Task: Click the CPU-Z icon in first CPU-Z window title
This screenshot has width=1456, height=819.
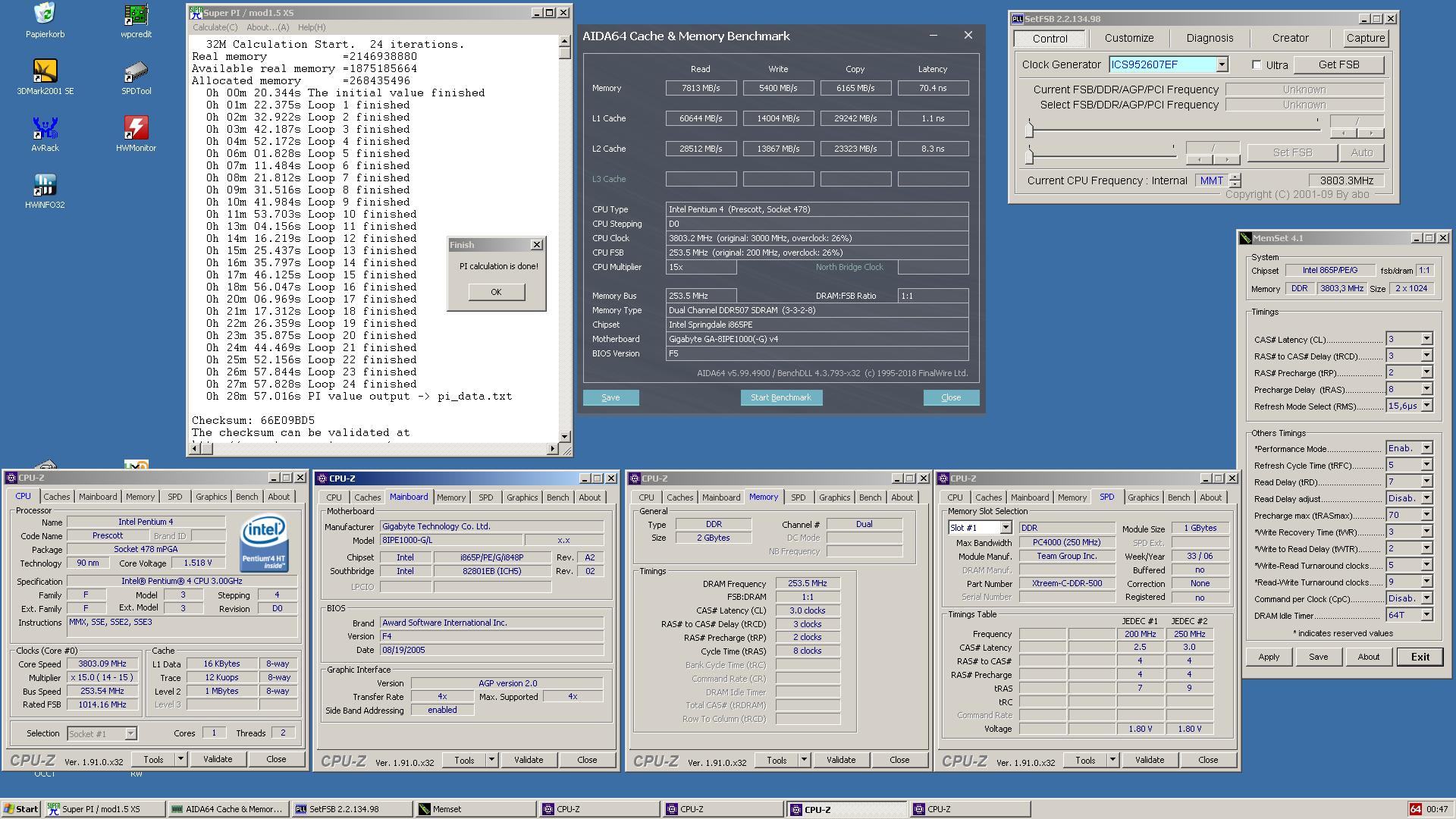Action: click(x=11, y=478)
